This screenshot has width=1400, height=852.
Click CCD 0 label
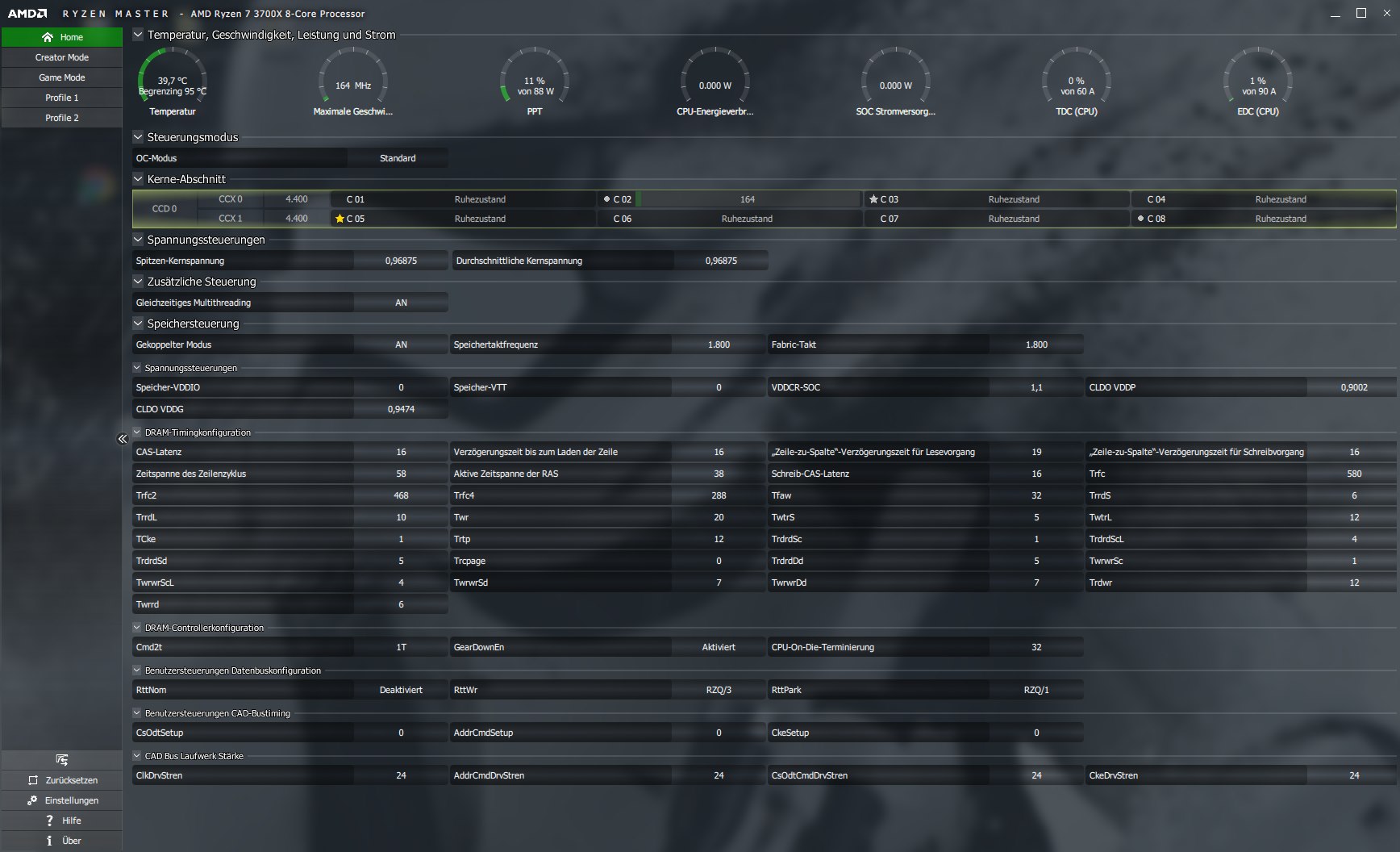click(165, 209)
